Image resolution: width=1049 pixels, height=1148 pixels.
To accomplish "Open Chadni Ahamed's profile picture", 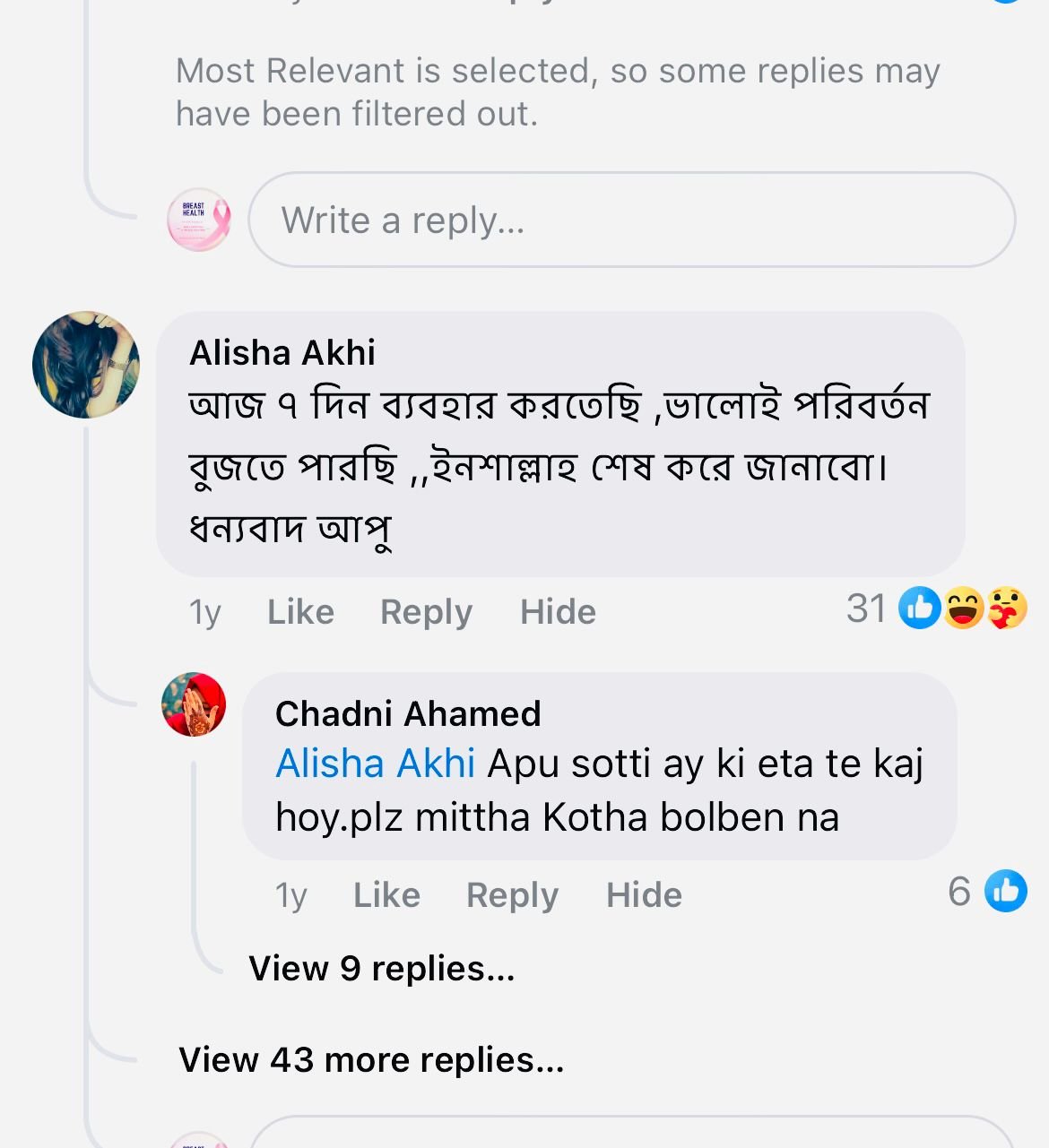I will click(x=194, y=704).
